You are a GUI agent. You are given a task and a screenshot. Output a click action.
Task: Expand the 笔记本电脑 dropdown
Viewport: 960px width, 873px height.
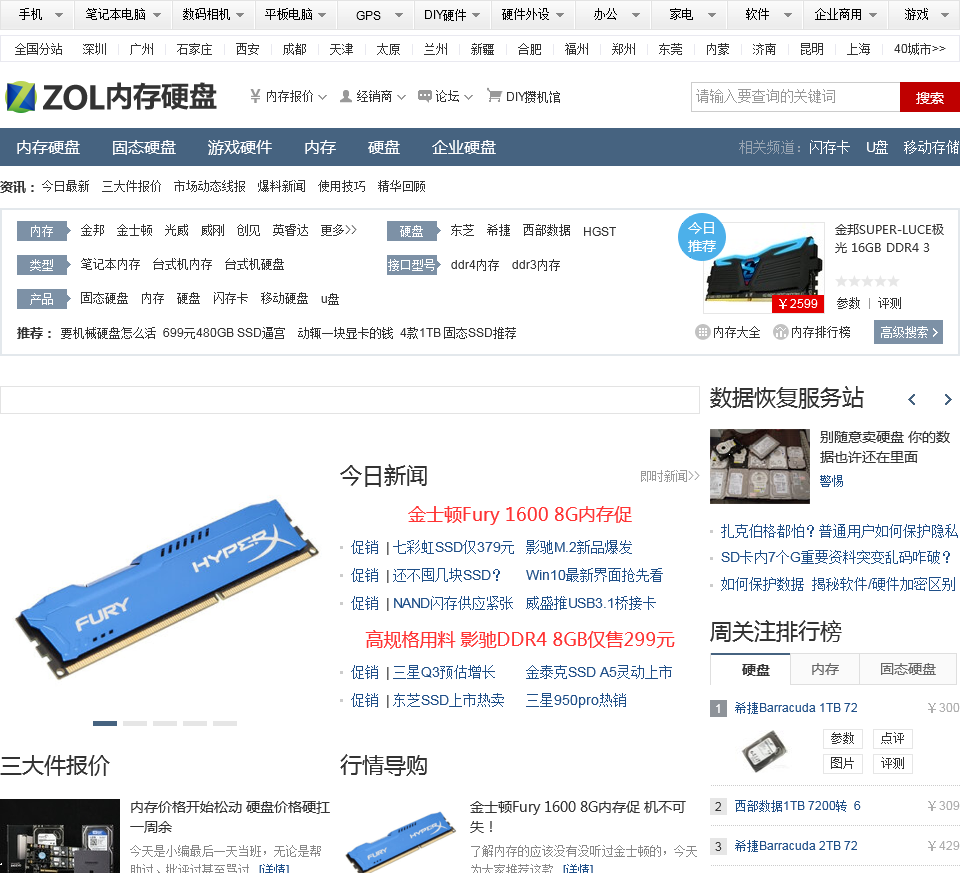click(157, 15)
